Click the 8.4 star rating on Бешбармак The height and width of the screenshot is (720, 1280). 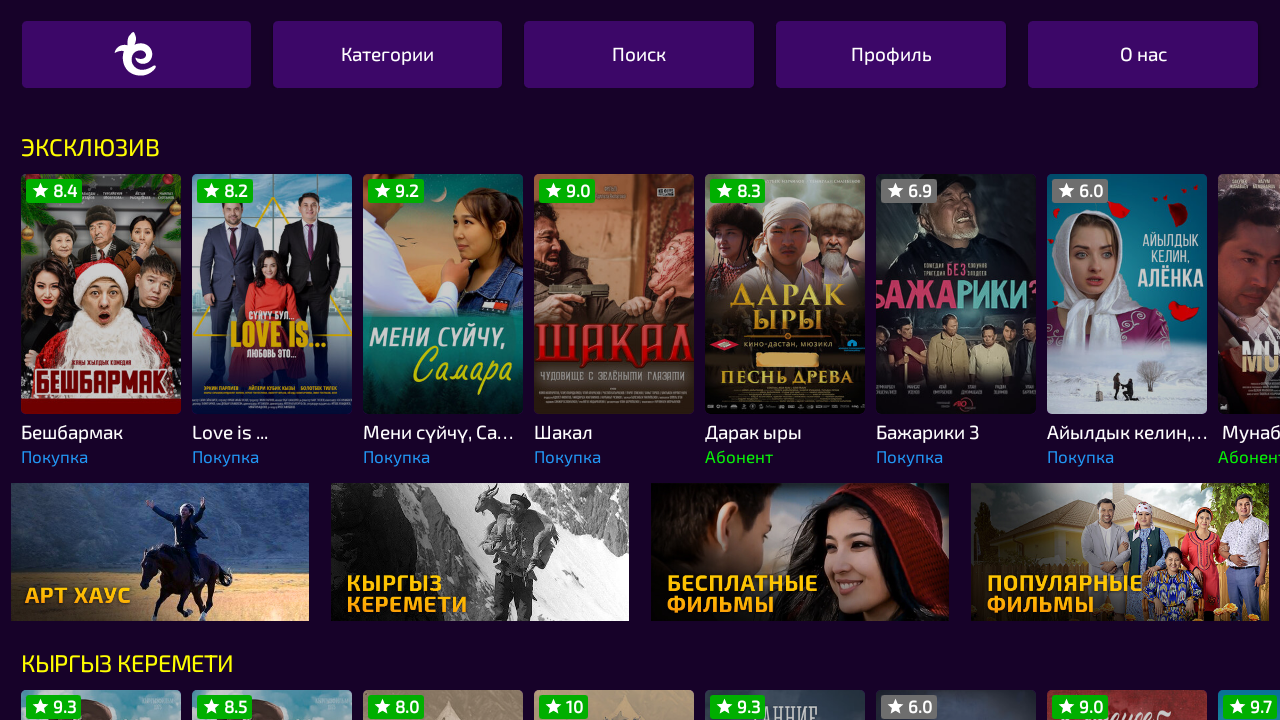pyautogui.click(x=54, y=191)
